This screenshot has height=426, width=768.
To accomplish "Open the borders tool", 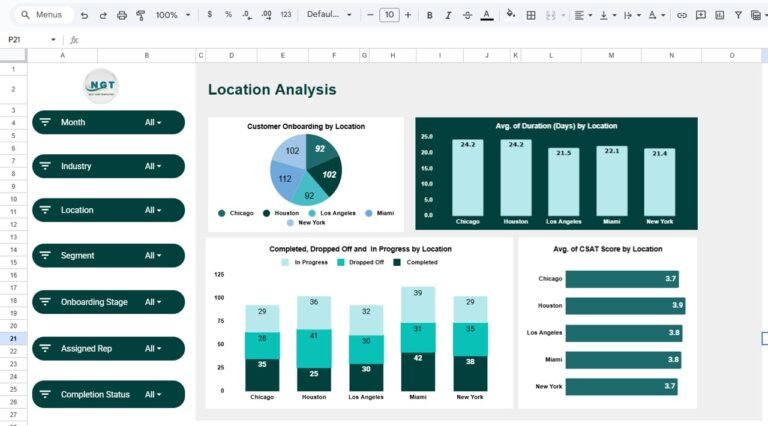I will (531, 15).
